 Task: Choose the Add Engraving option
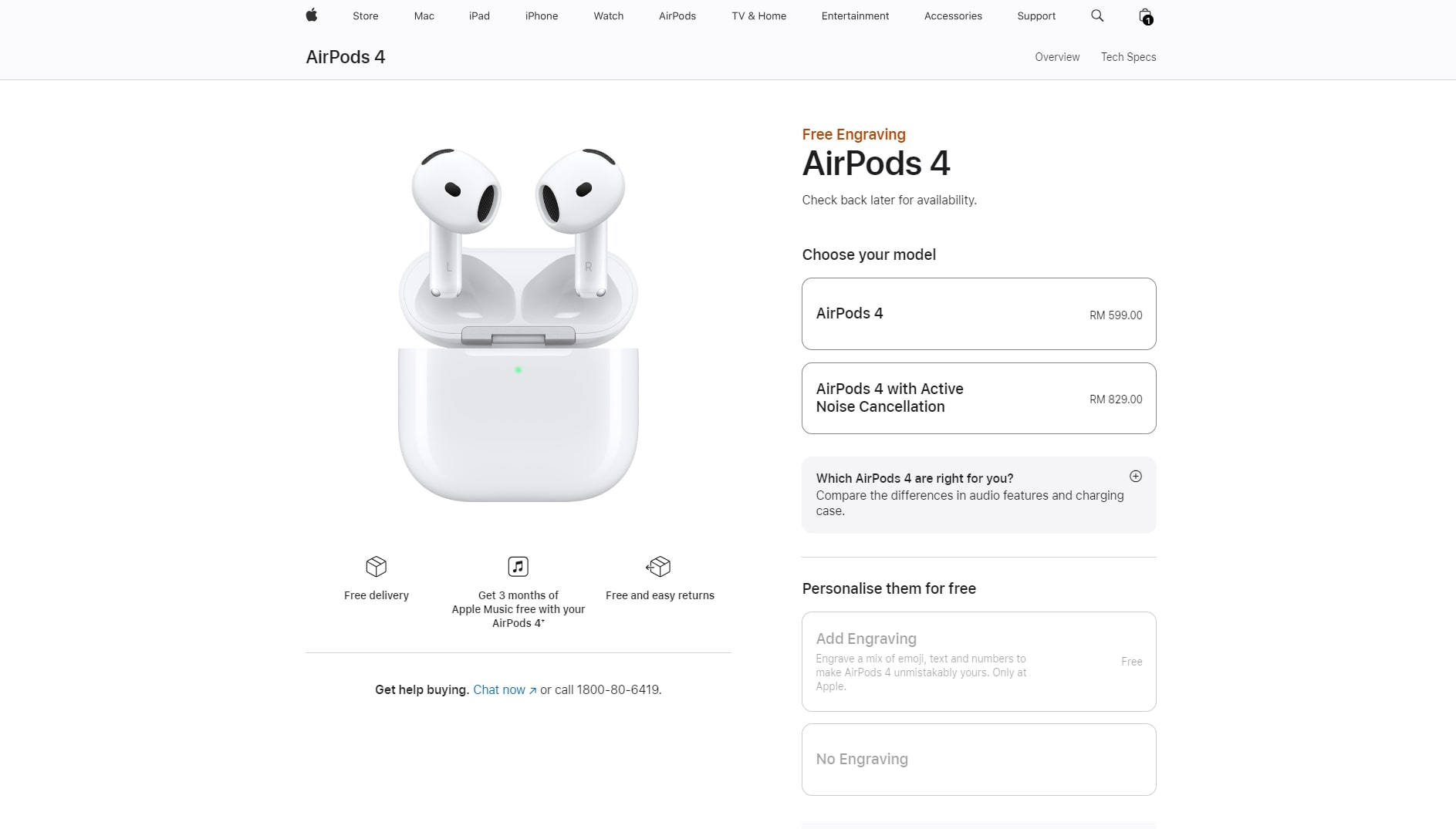pyautogui.click(x=978, y=662)
